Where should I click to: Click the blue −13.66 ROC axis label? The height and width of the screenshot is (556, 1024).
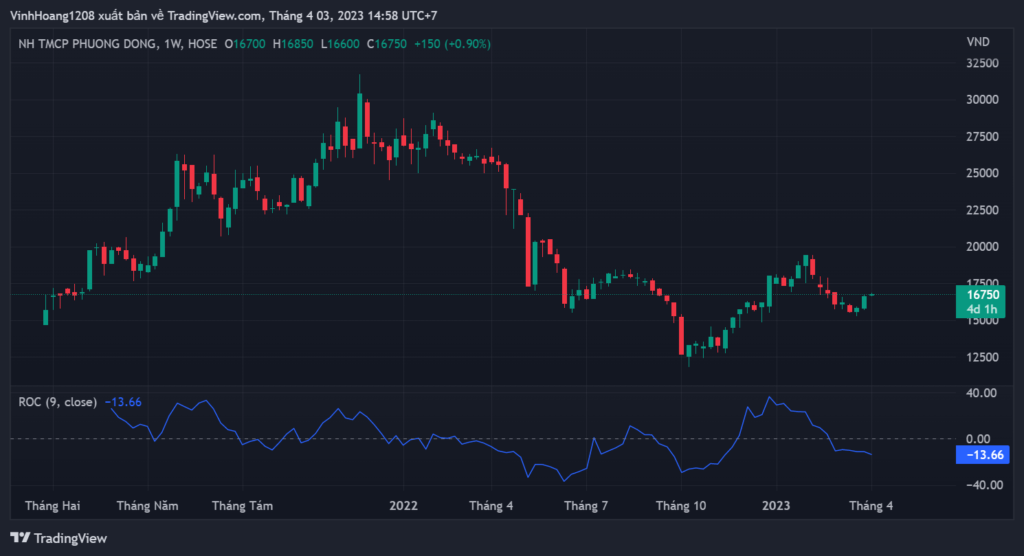(x=982, y=455)
